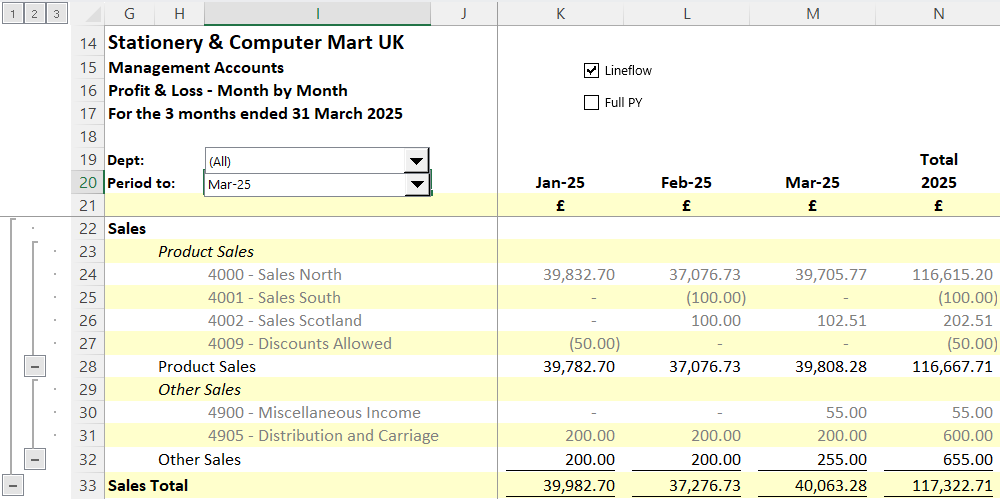Select column K header
This screenshot has width=1000, height=499.
click(x=561, y=13)
